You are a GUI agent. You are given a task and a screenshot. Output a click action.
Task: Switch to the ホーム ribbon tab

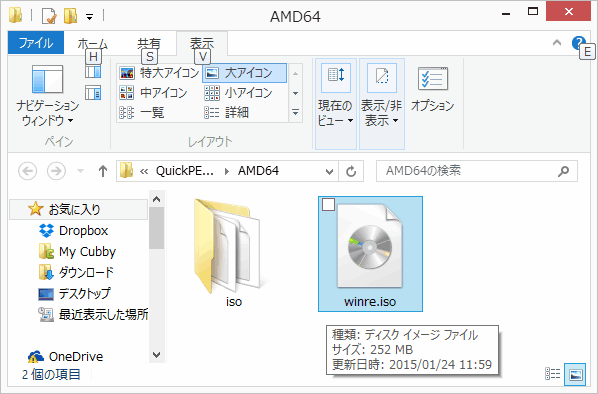tap(93, 43)
